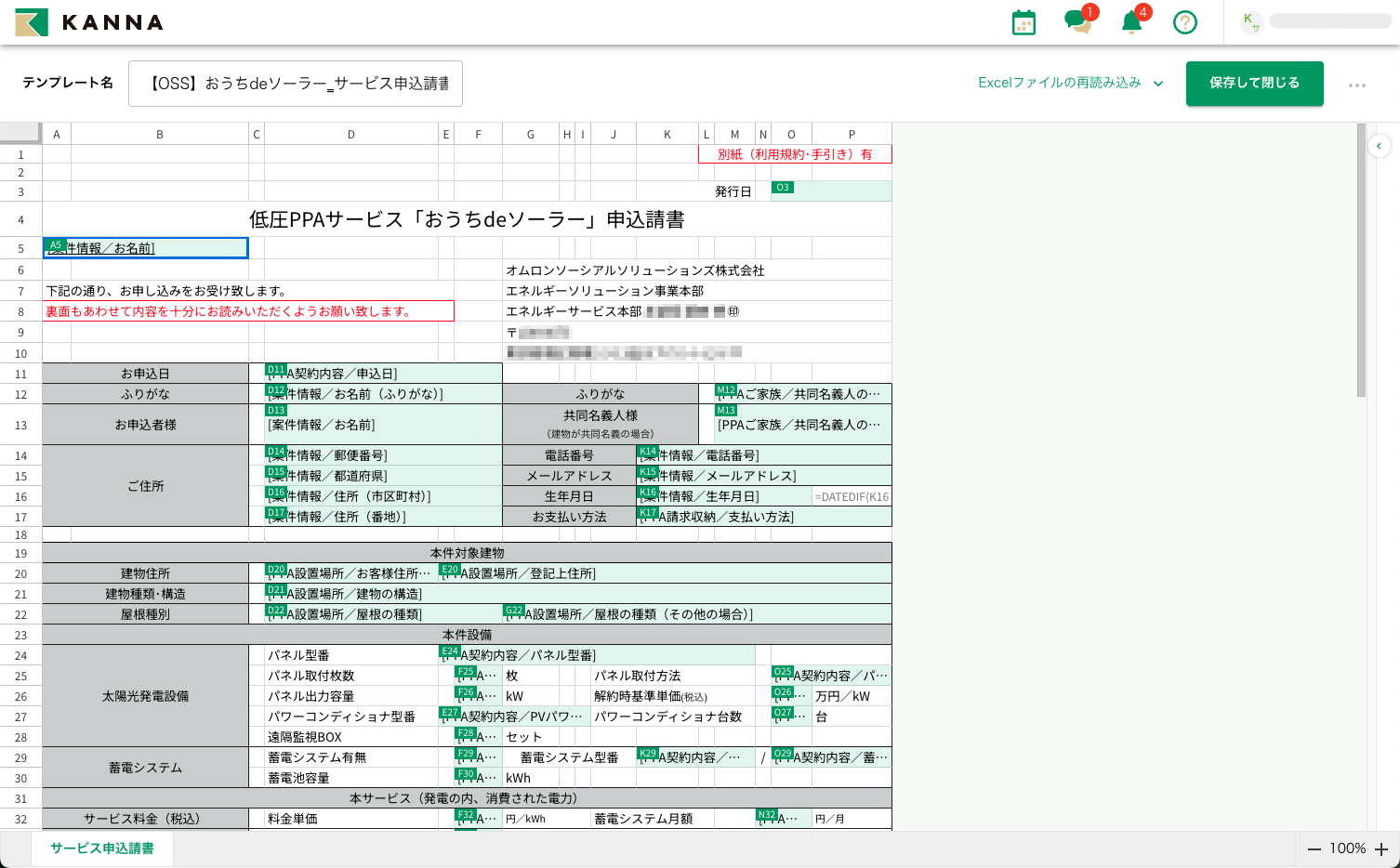Image resolution: width=1400 pixels, height=868 pixels.
Task: Open chat messages with 1 unread
Action: click(1078, 22)
